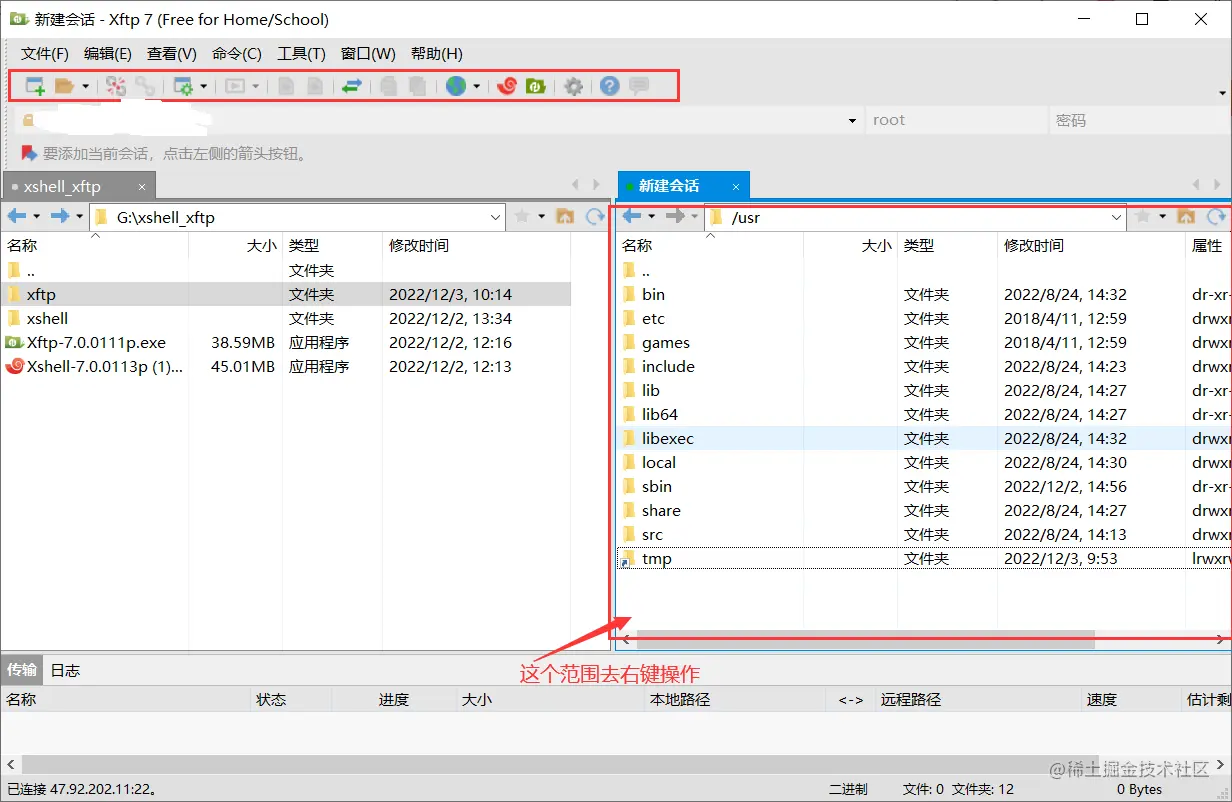Close the 新建会话 tab
This screenshot has width=1232, height=802.
tap(736, 186)
